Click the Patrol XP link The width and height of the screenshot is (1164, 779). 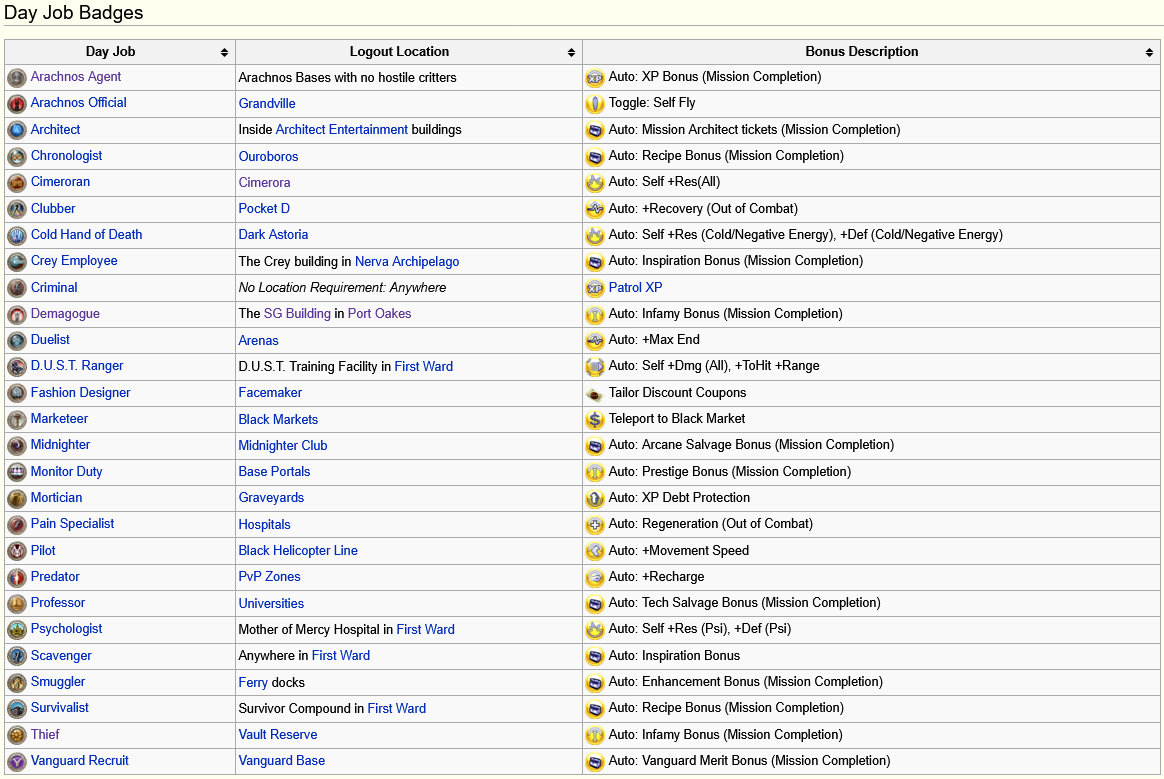[635, 287]
